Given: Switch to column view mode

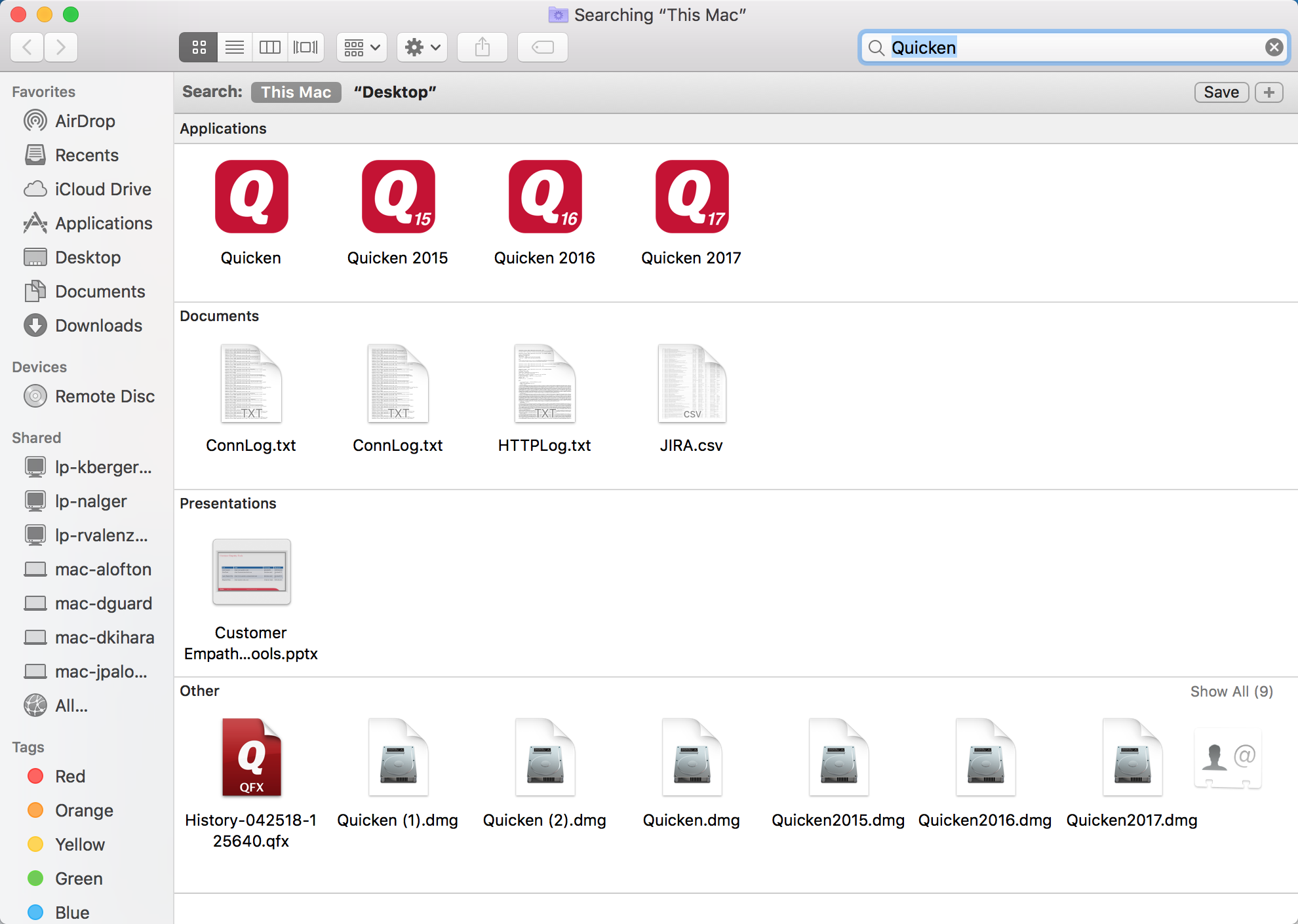Looking at the screenshot, I should coord(270,47).
